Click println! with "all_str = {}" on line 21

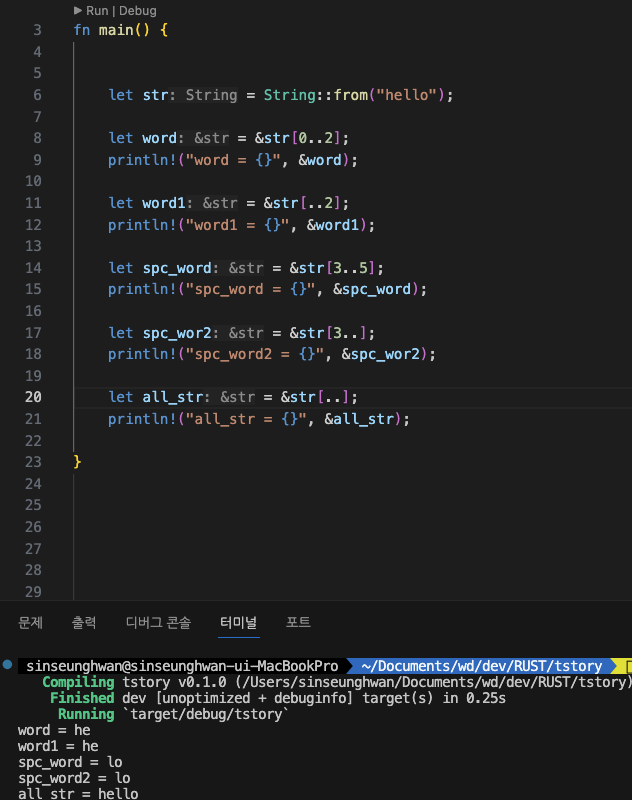[x=259, y=419]
